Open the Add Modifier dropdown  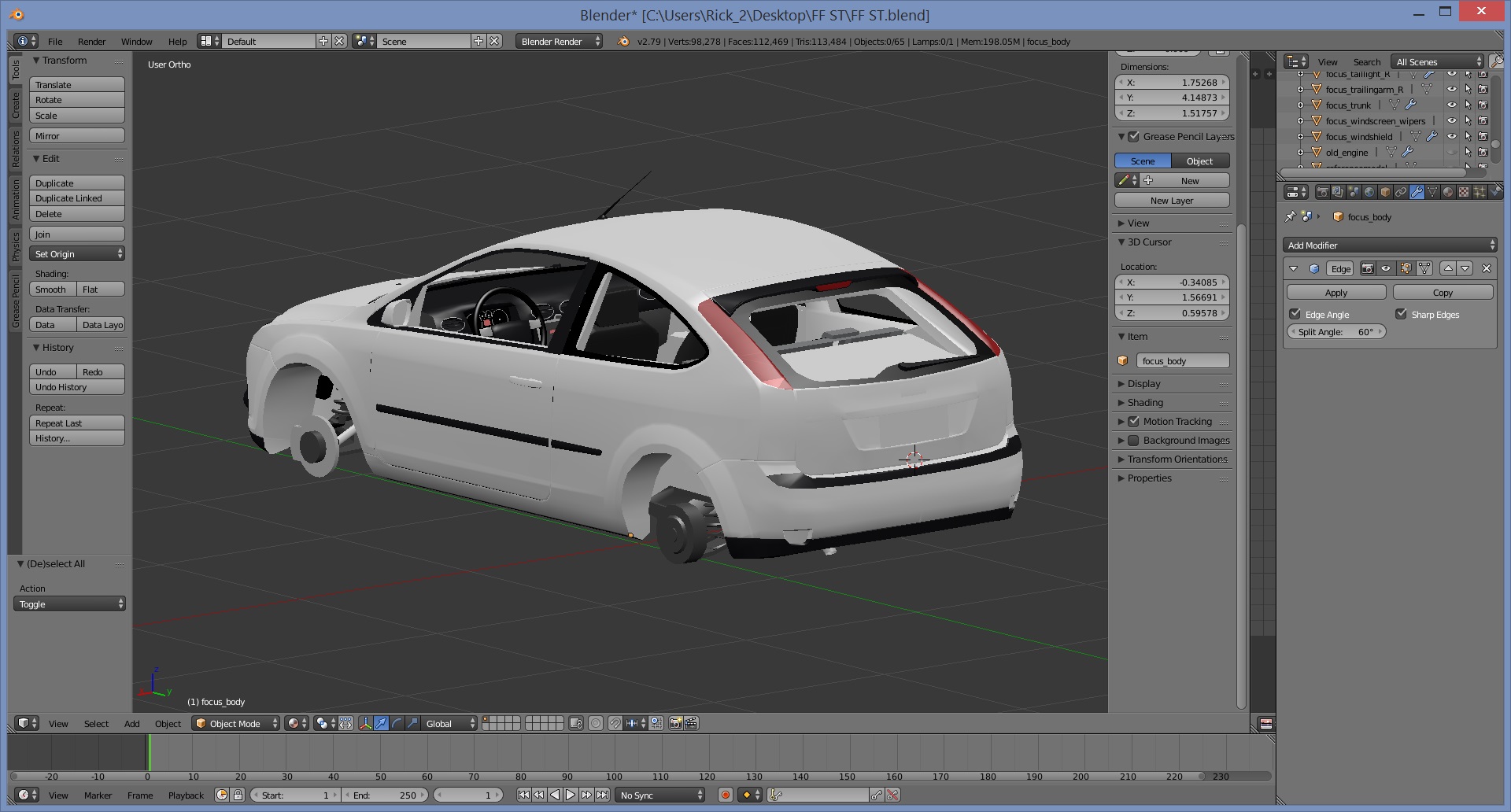pos(1390,245)
